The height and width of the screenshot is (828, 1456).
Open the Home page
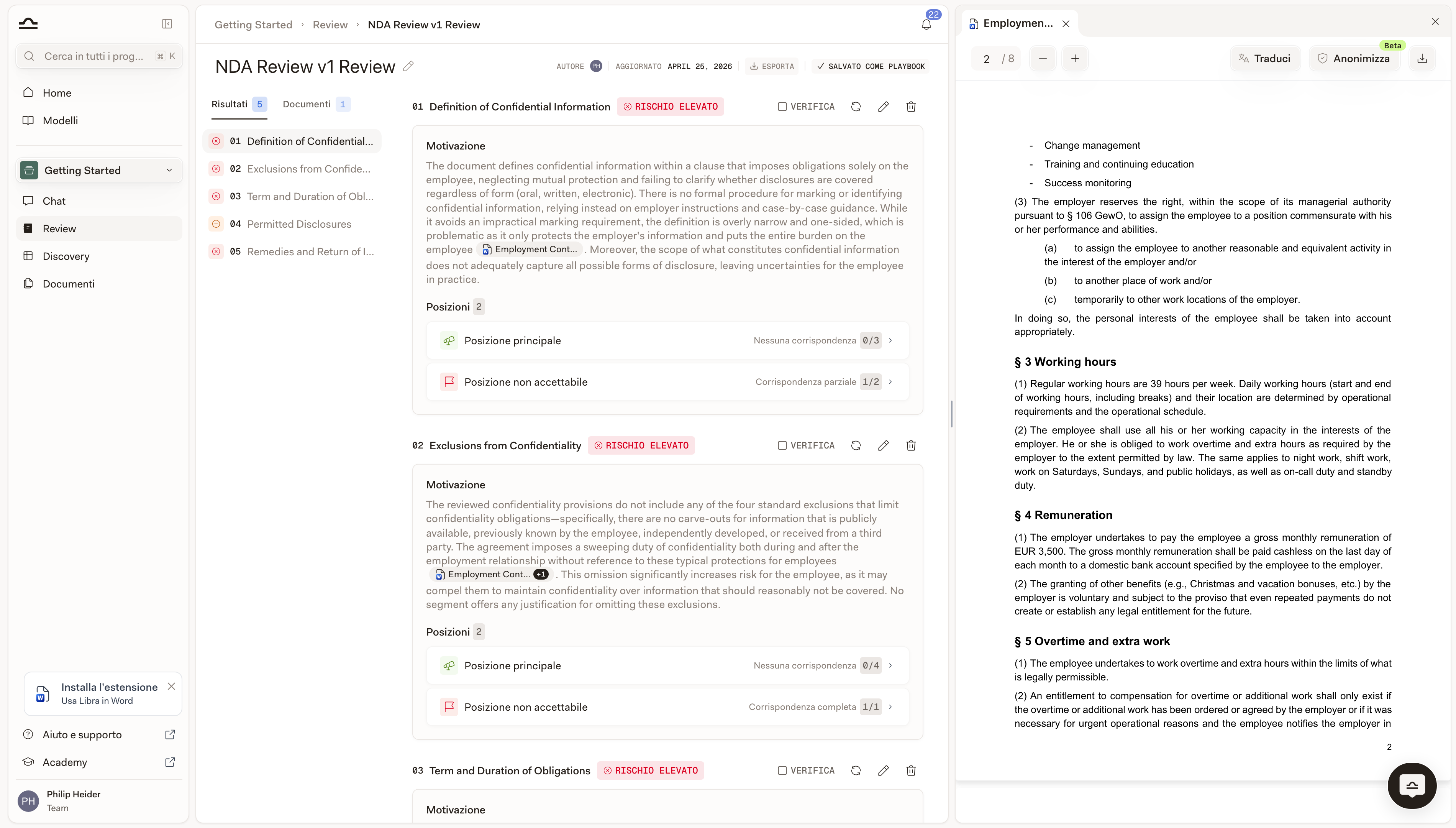tap(100, 93)
